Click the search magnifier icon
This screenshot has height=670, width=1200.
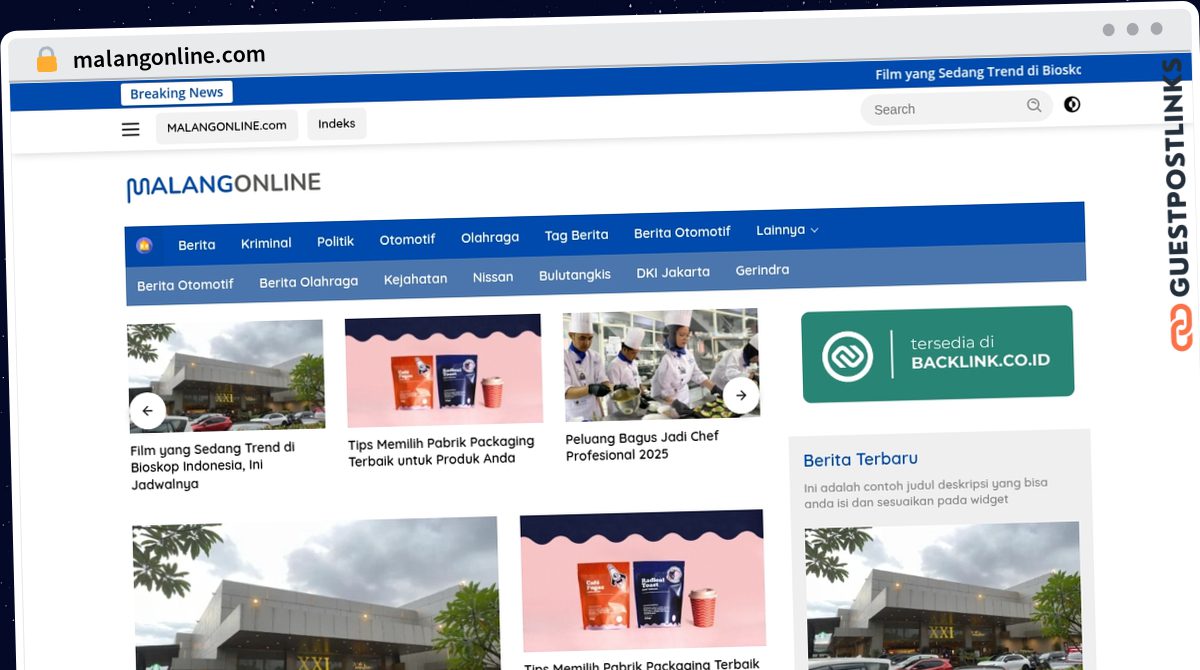click(x=1034, y=105)
